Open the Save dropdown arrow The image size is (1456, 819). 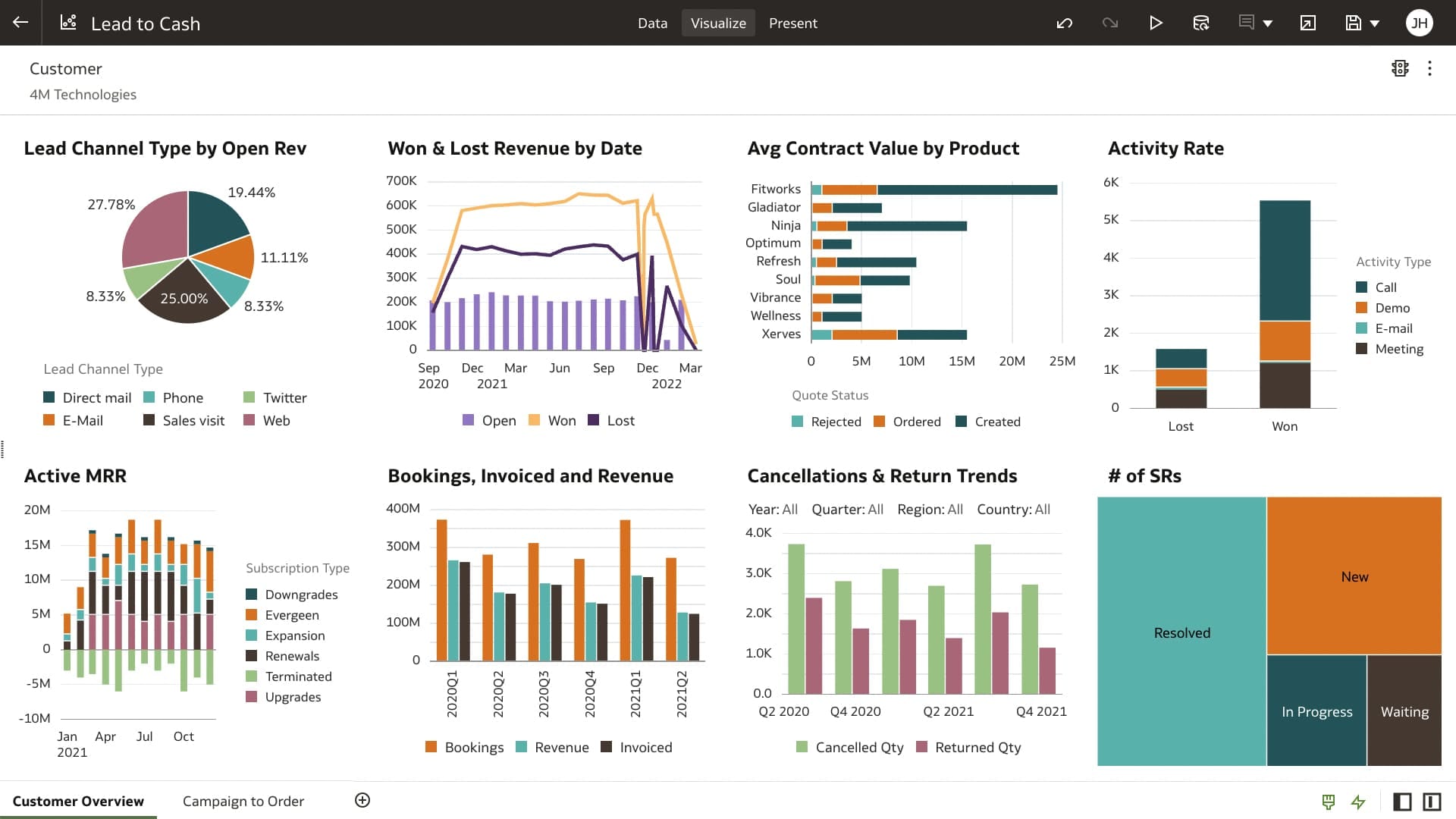[x=1373, y=24]
